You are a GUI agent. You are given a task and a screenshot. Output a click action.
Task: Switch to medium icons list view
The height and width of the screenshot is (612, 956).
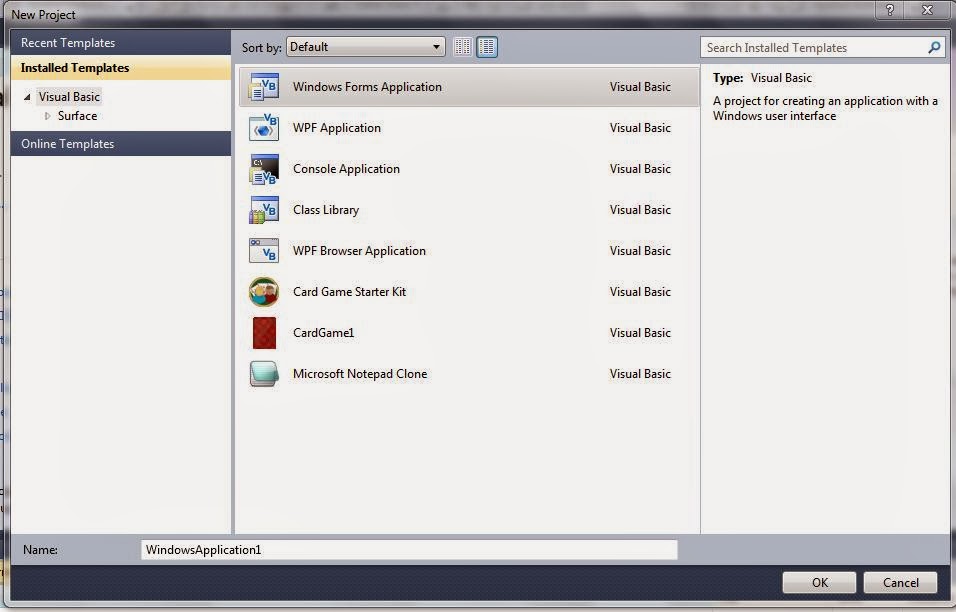[x=487, y=47]
